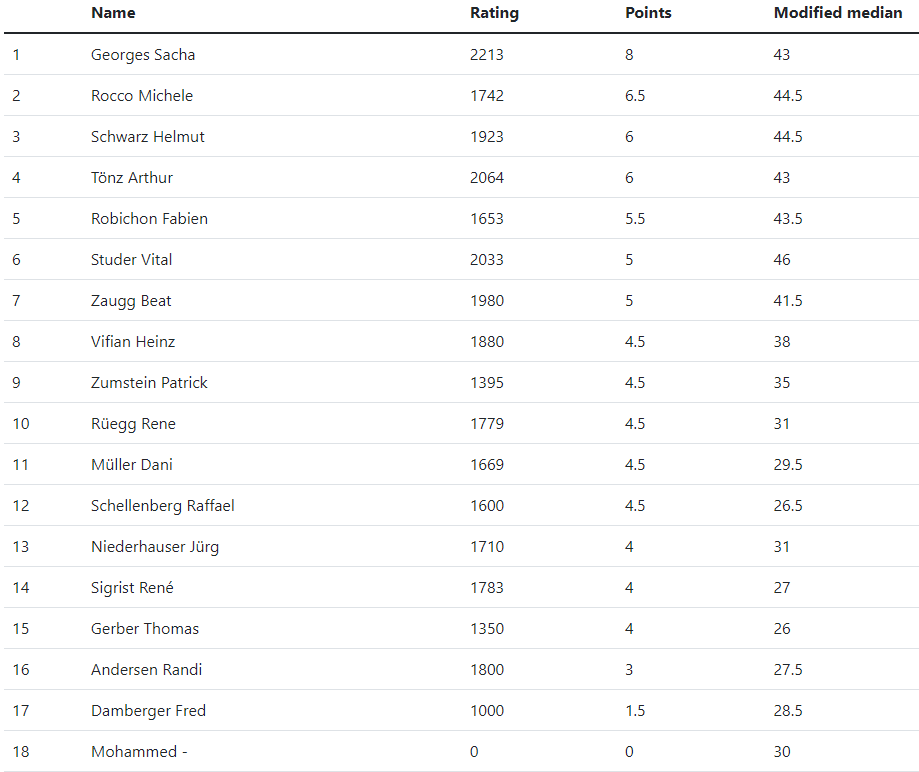Click the Modified median column header
The width and height of the screenshot is (919, 772).
coord(838,13)
